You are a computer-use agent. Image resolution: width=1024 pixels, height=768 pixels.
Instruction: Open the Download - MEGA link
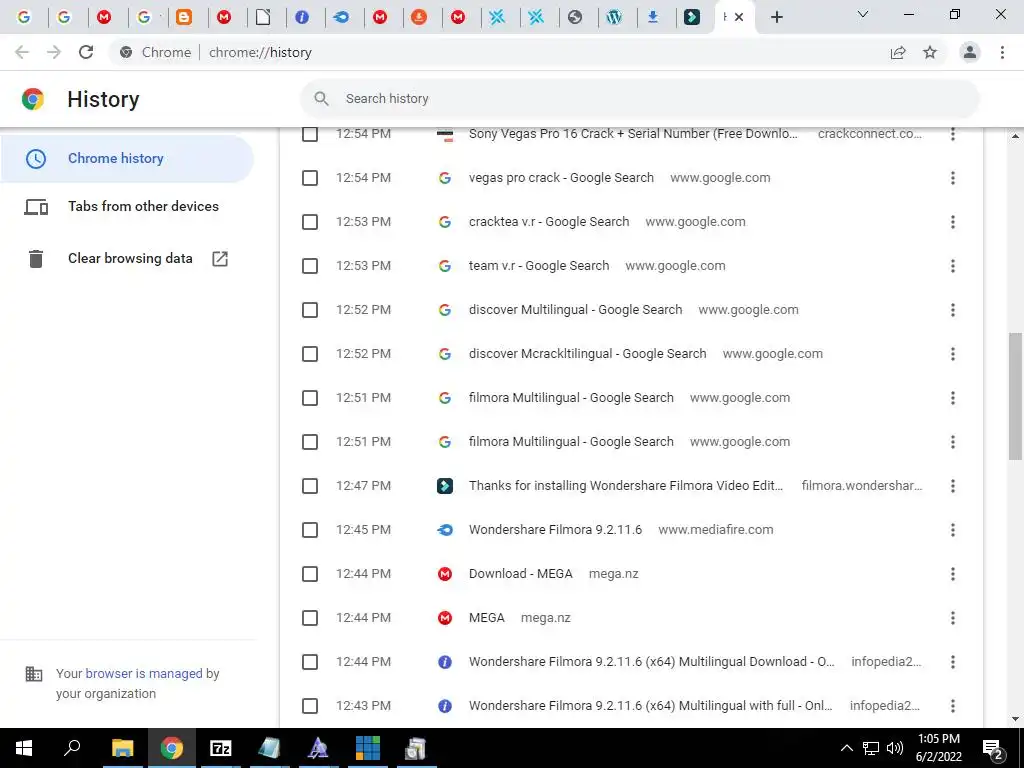click(520, 574)
